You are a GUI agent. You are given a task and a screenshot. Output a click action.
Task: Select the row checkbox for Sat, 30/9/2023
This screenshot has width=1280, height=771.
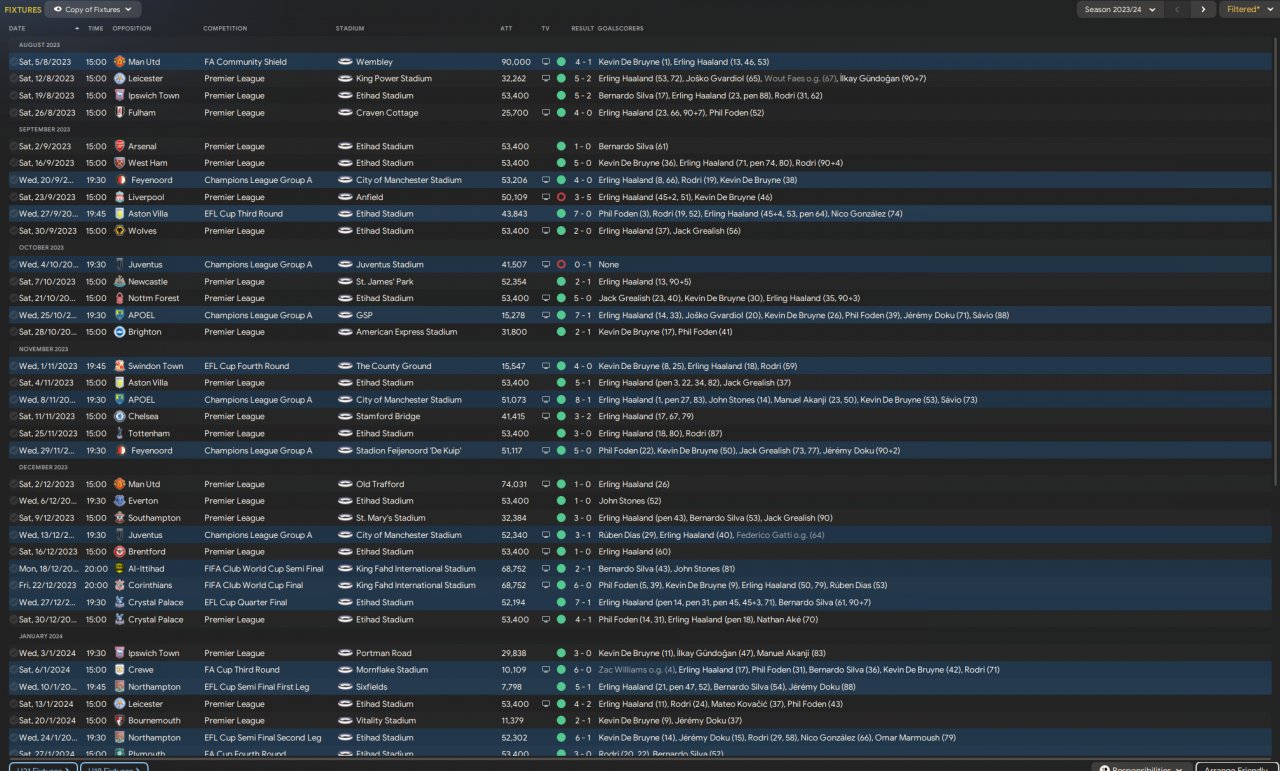(14, 231)
